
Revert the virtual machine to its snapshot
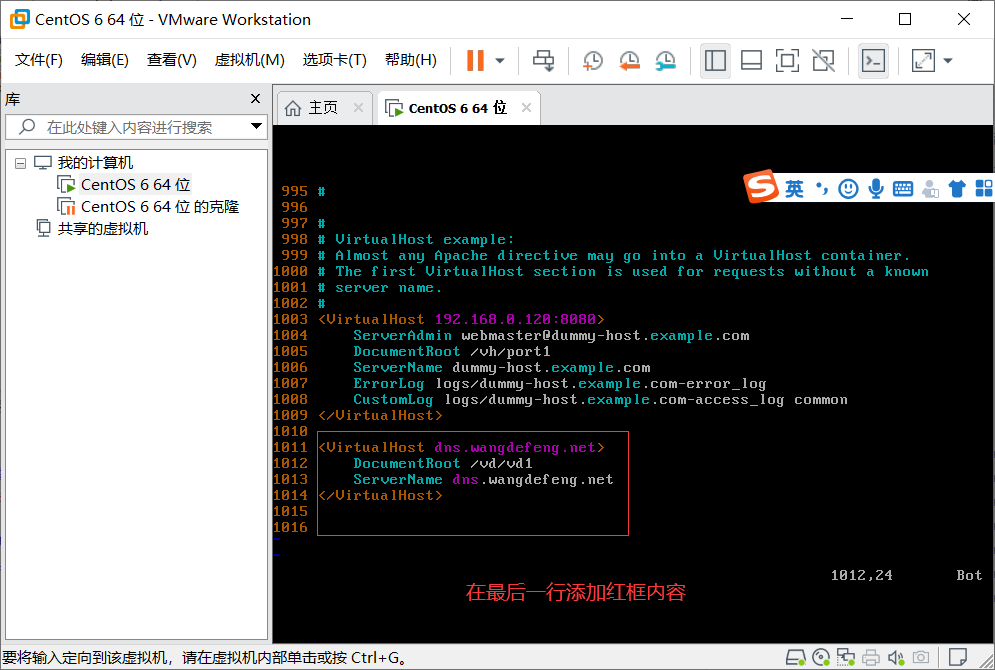(x=629, y=61)
